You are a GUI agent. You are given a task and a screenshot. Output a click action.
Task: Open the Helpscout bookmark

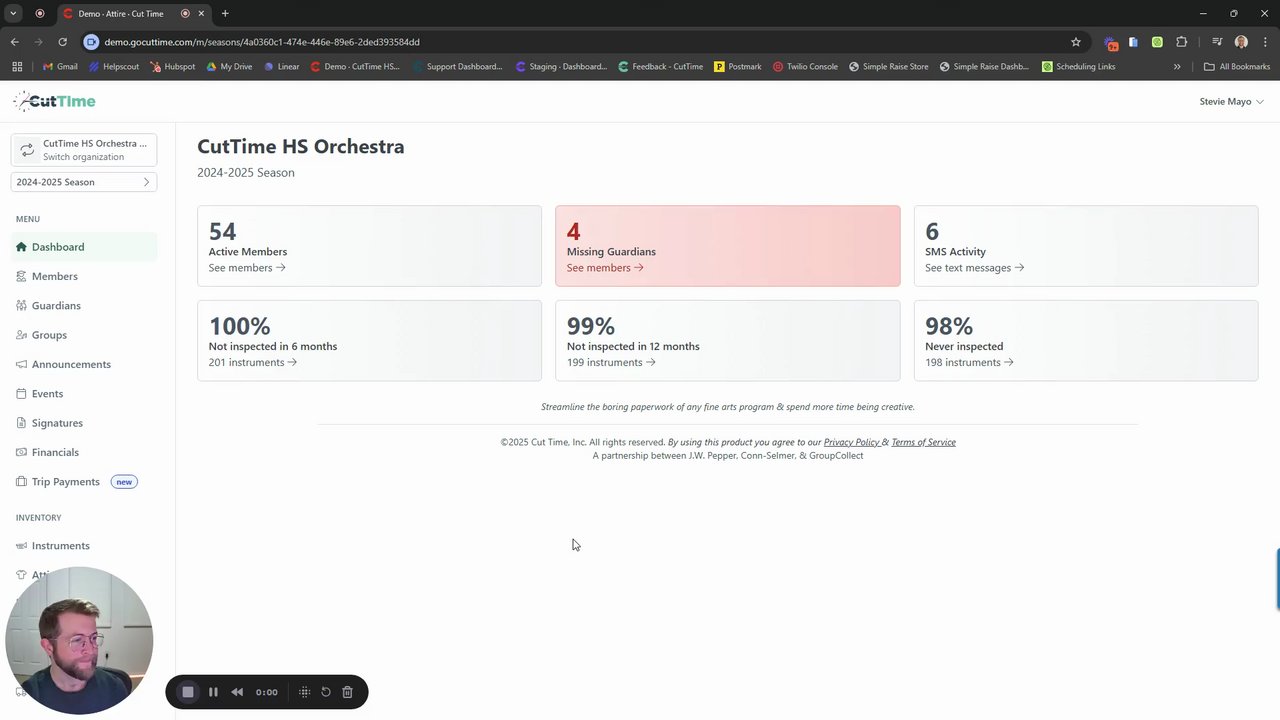(x=114, y=67)
